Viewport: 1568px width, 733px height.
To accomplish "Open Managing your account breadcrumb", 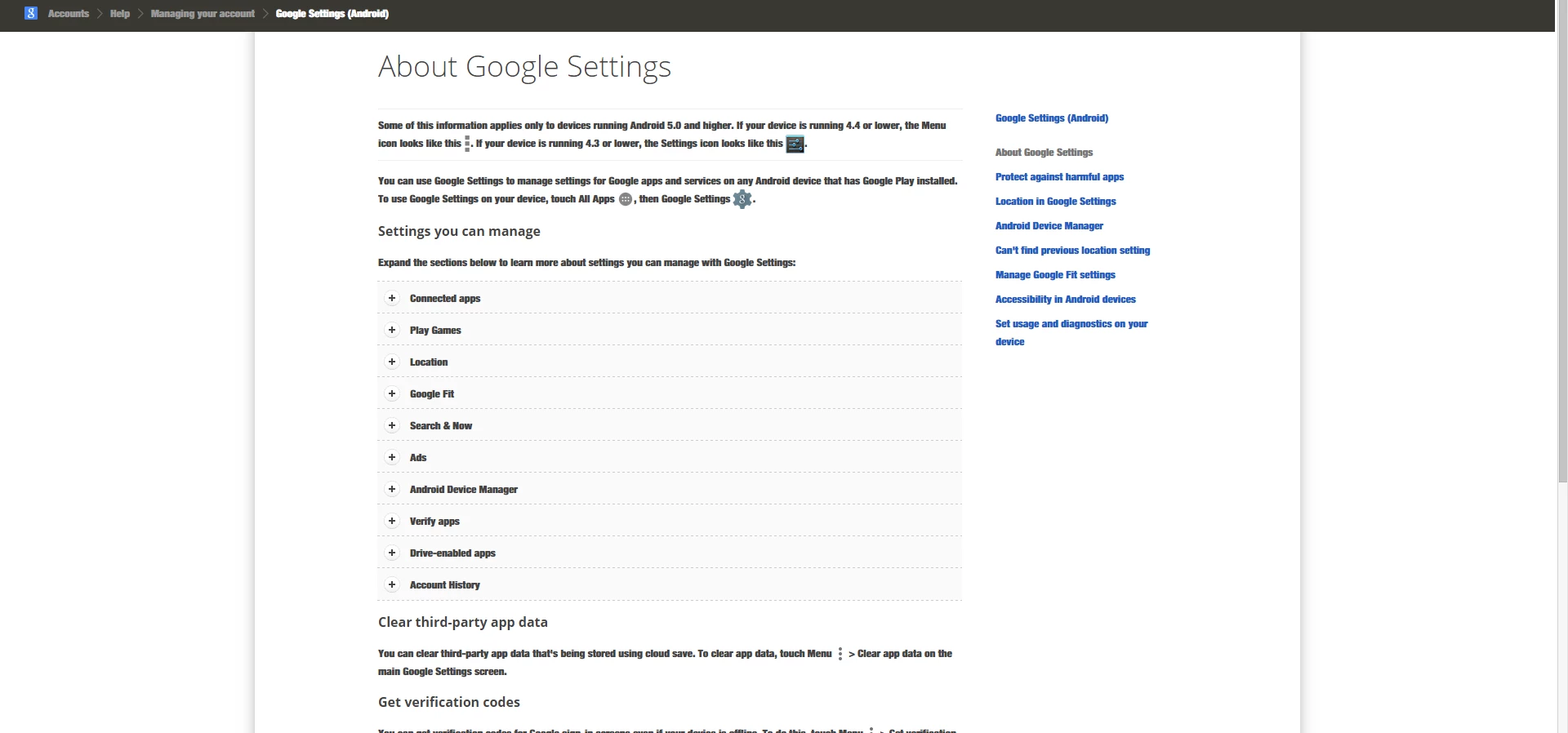I will (x=203, y=14).
